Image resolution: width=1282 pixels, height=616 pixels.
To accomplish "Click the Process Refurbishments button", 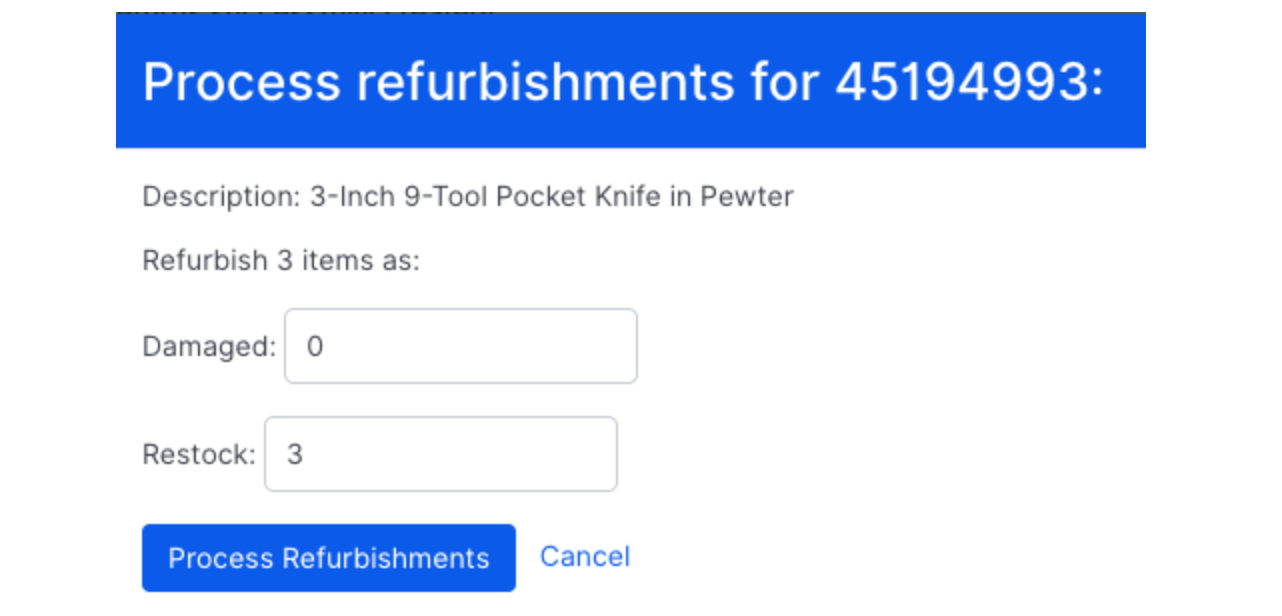I will coord(328,557).
